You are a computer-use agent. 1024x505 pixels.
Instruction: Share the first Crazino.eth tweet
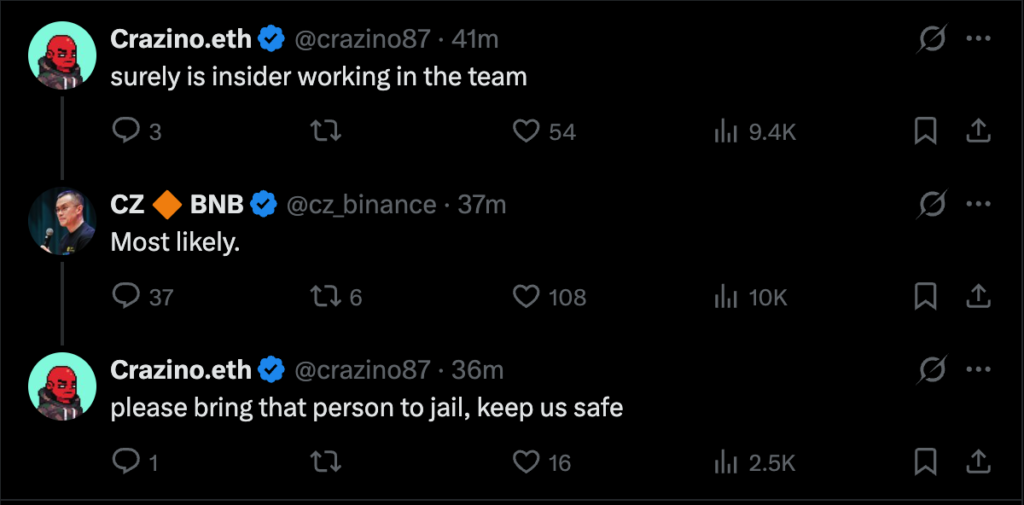point(978,131)
